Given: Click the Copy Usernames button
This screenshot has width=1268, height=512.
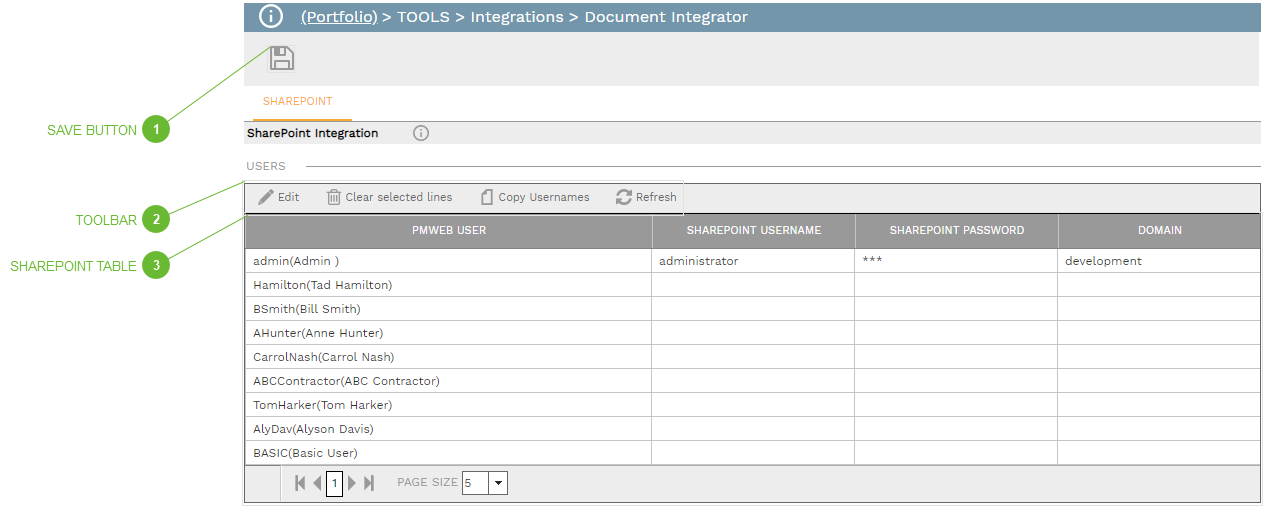Looking at the screenshot, I should click(534, 197).
